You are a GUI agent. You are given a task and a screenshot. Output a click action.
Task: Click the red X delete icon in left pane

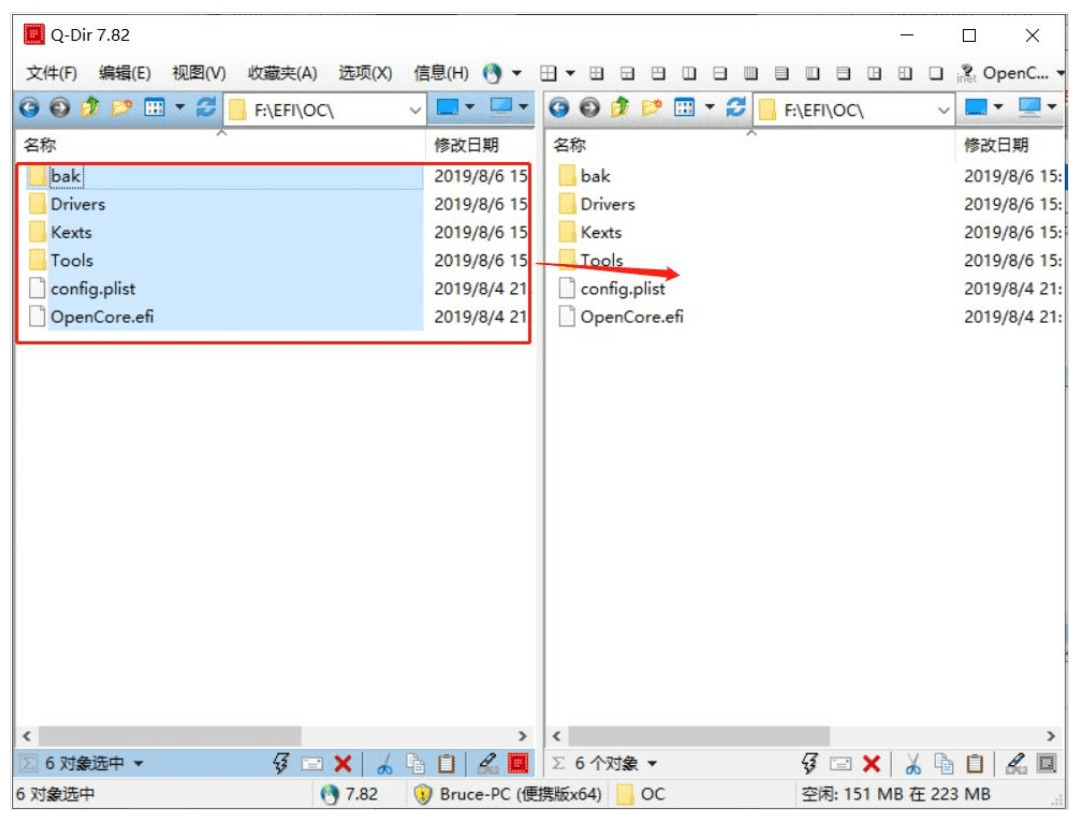coord(343,764)
